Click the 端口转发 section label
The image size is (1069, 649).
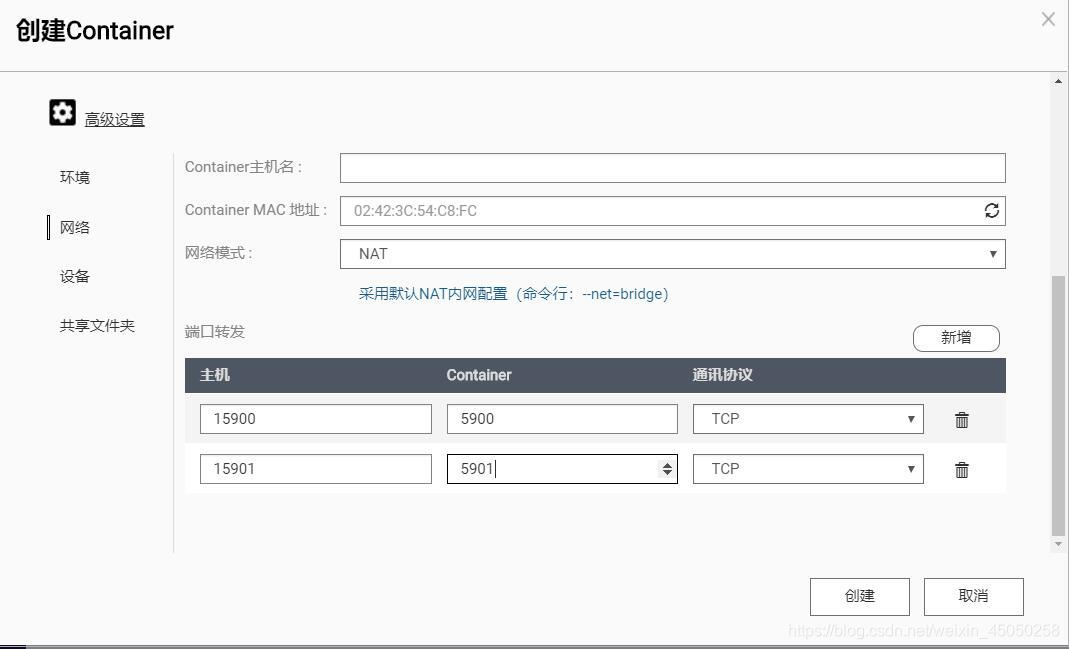coord(215,332)
